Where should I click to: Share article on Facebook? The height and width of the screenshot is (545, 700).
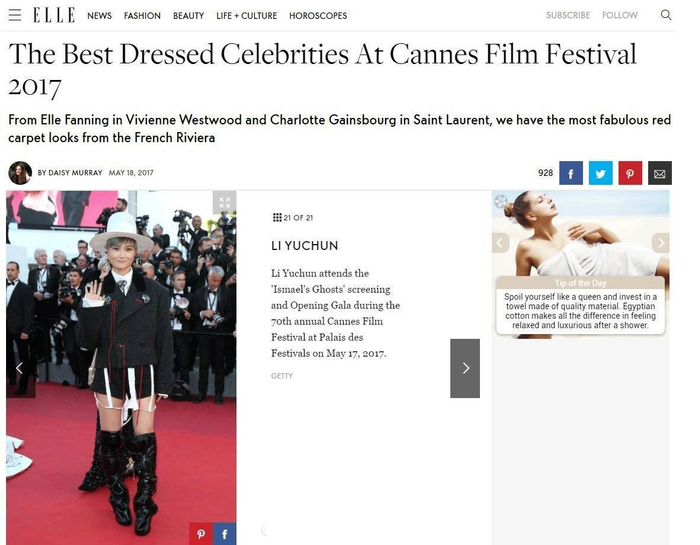click(x=571, y=173)
